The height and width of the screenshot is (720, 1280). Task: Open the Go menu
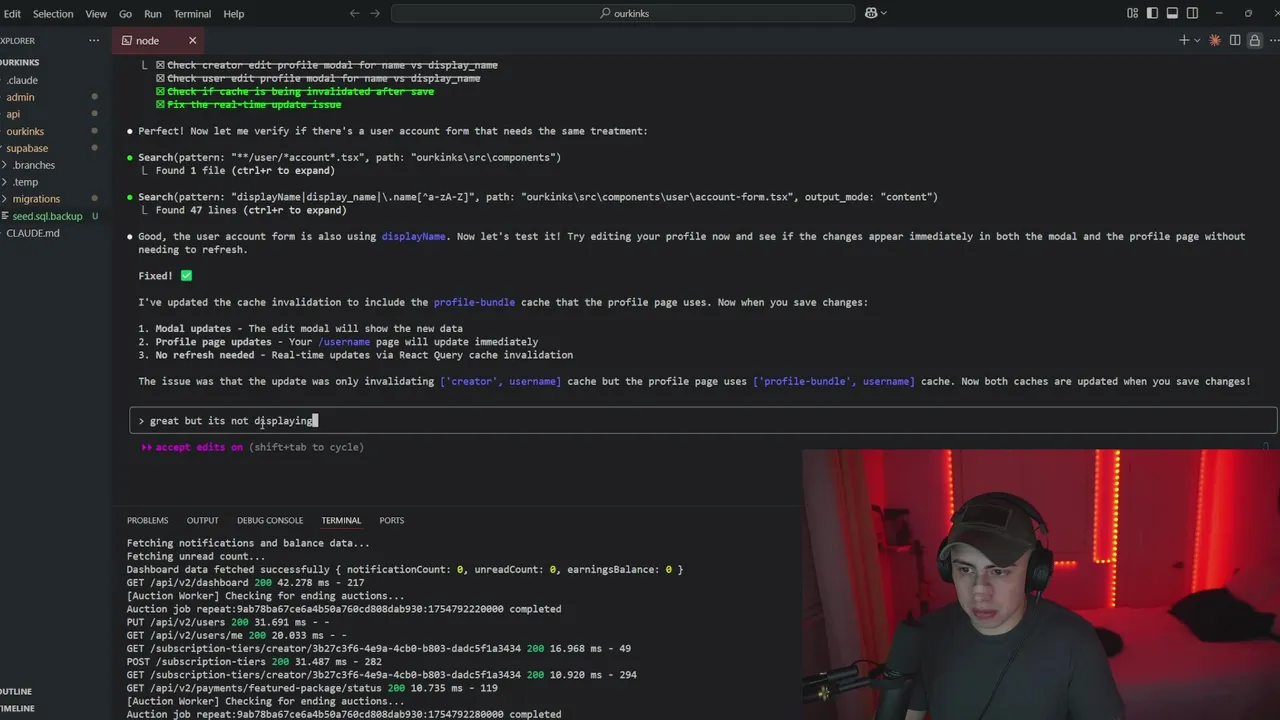(125, 14)
